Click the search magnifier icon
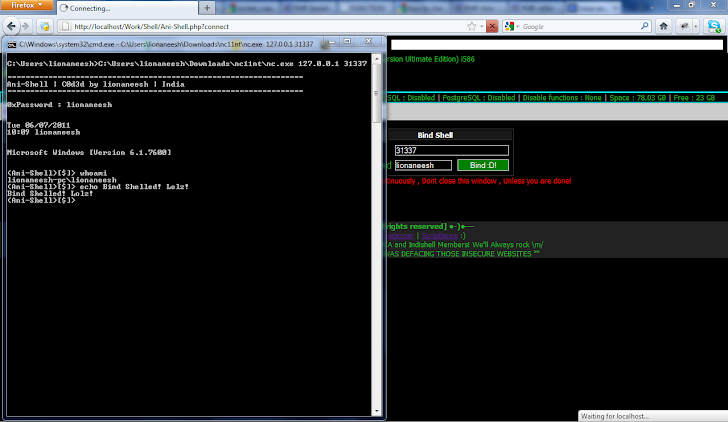 pos(644,26)
